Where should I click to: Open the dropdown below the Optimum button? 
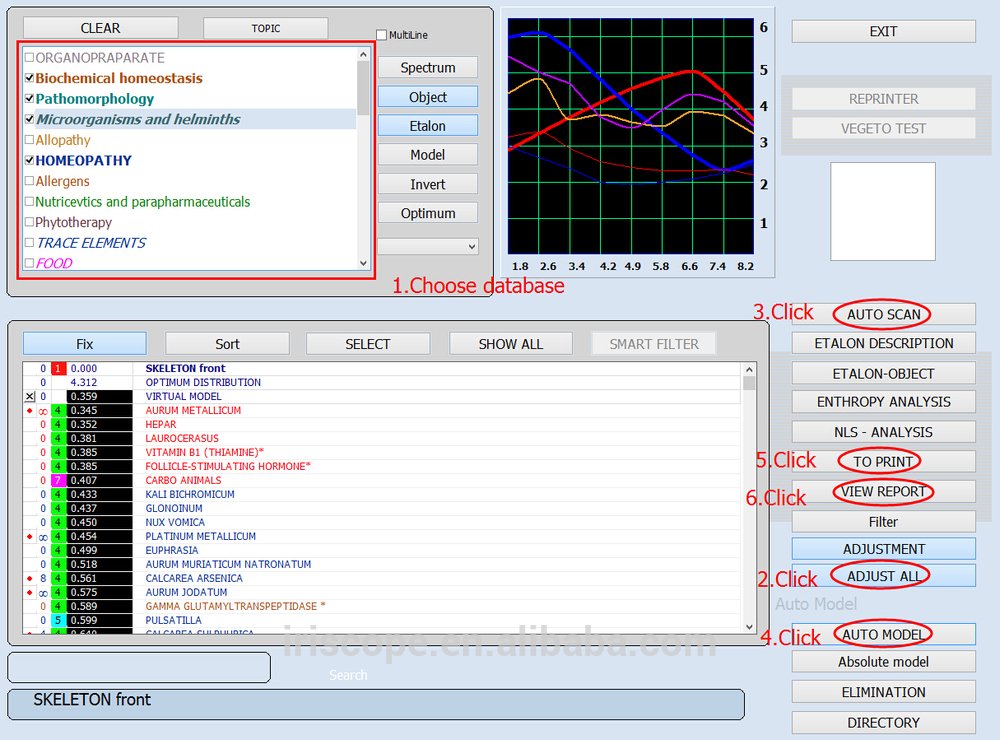(x=427, y=245)
